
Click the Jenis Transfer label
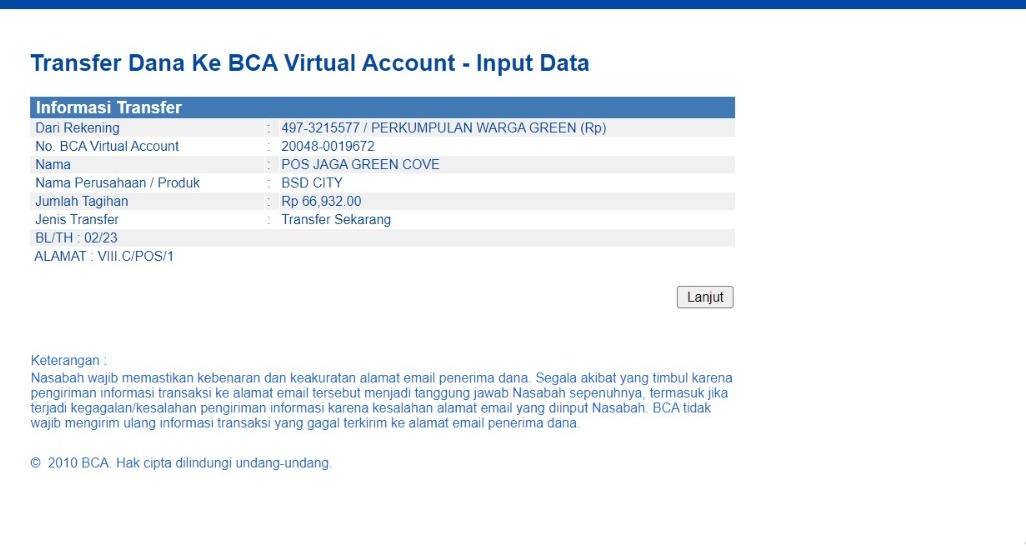[77, 219]
